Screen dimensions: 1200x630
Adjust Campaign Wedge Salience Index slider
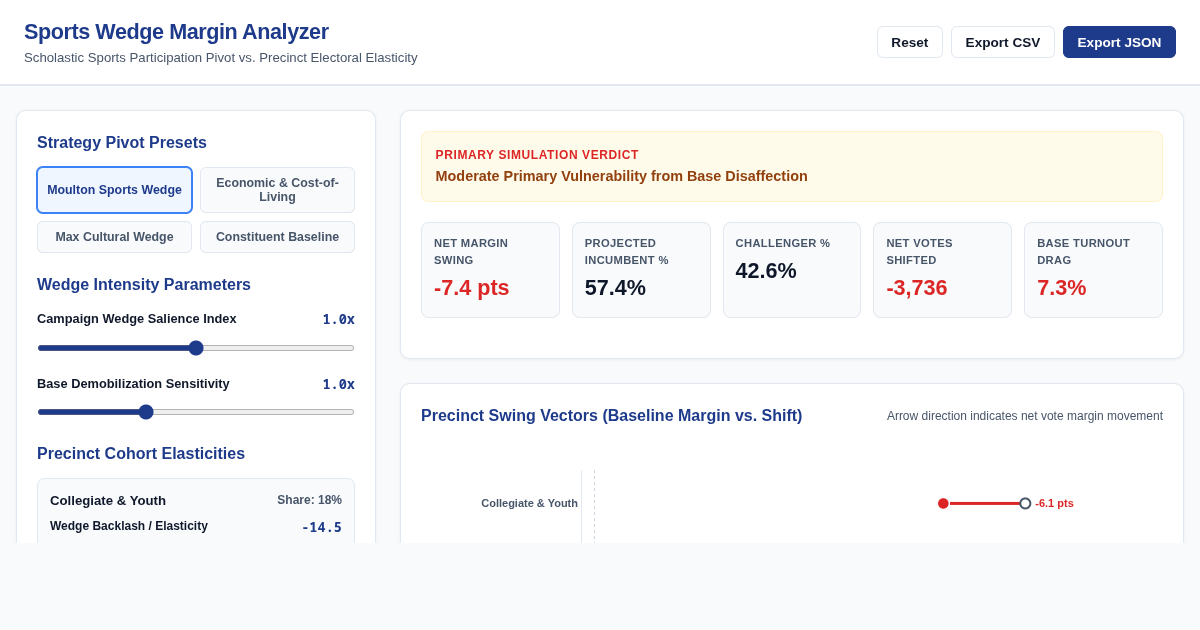click(x=196, y=348)
